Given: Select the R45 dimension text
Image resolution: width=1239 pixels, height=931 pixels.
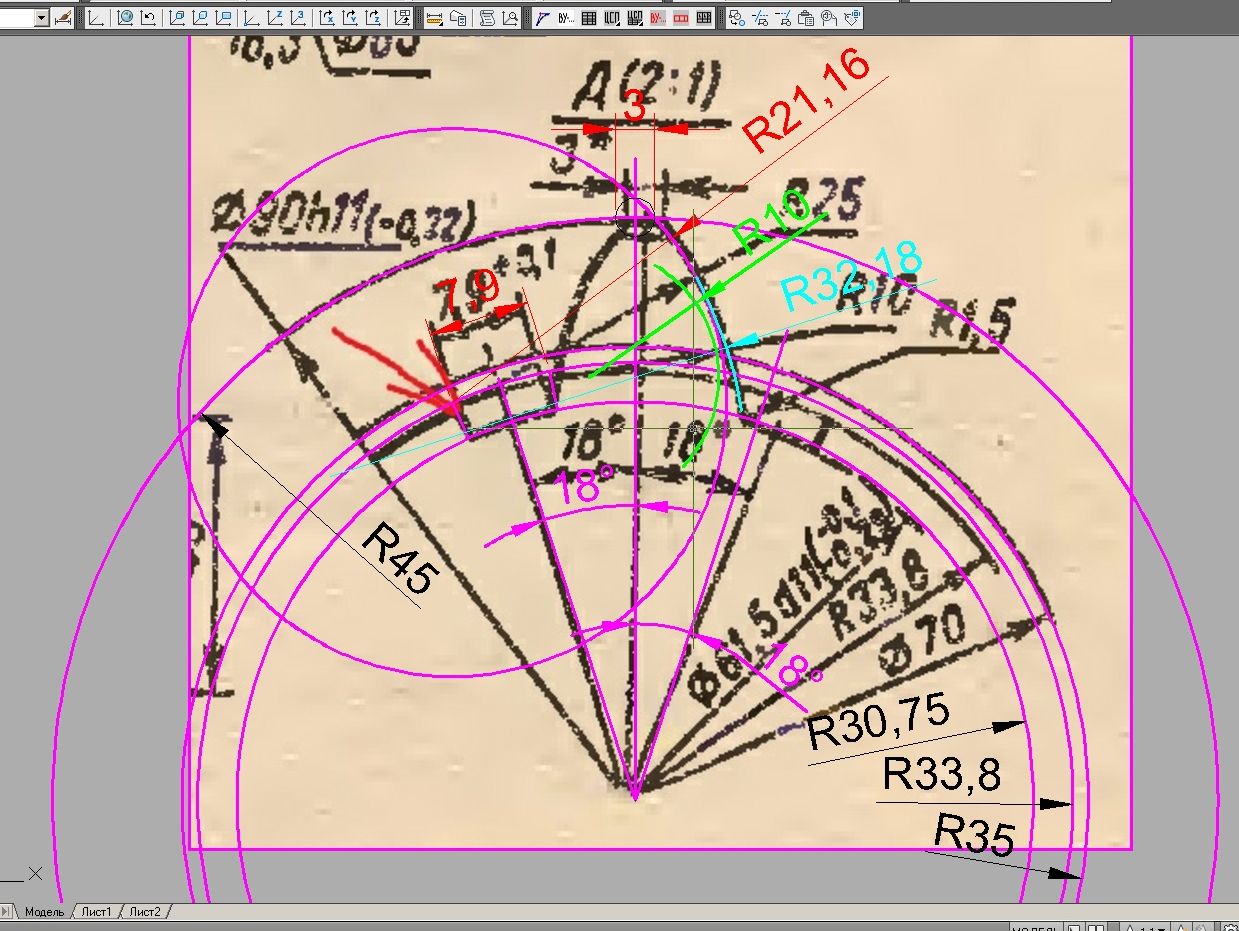Looking at the screenshot, I should pos(400,559).
